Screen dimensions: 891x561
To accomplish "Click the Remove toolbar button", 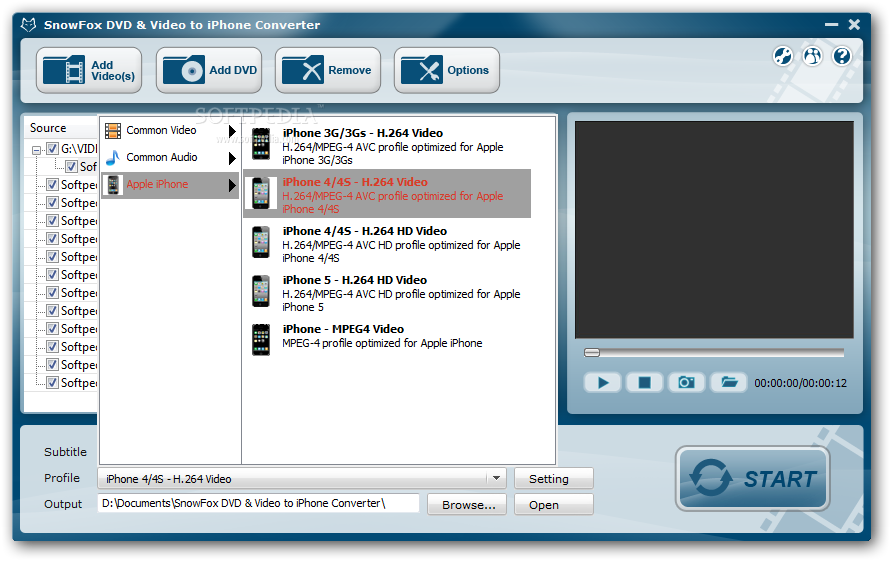I will [x=328, y=70].
